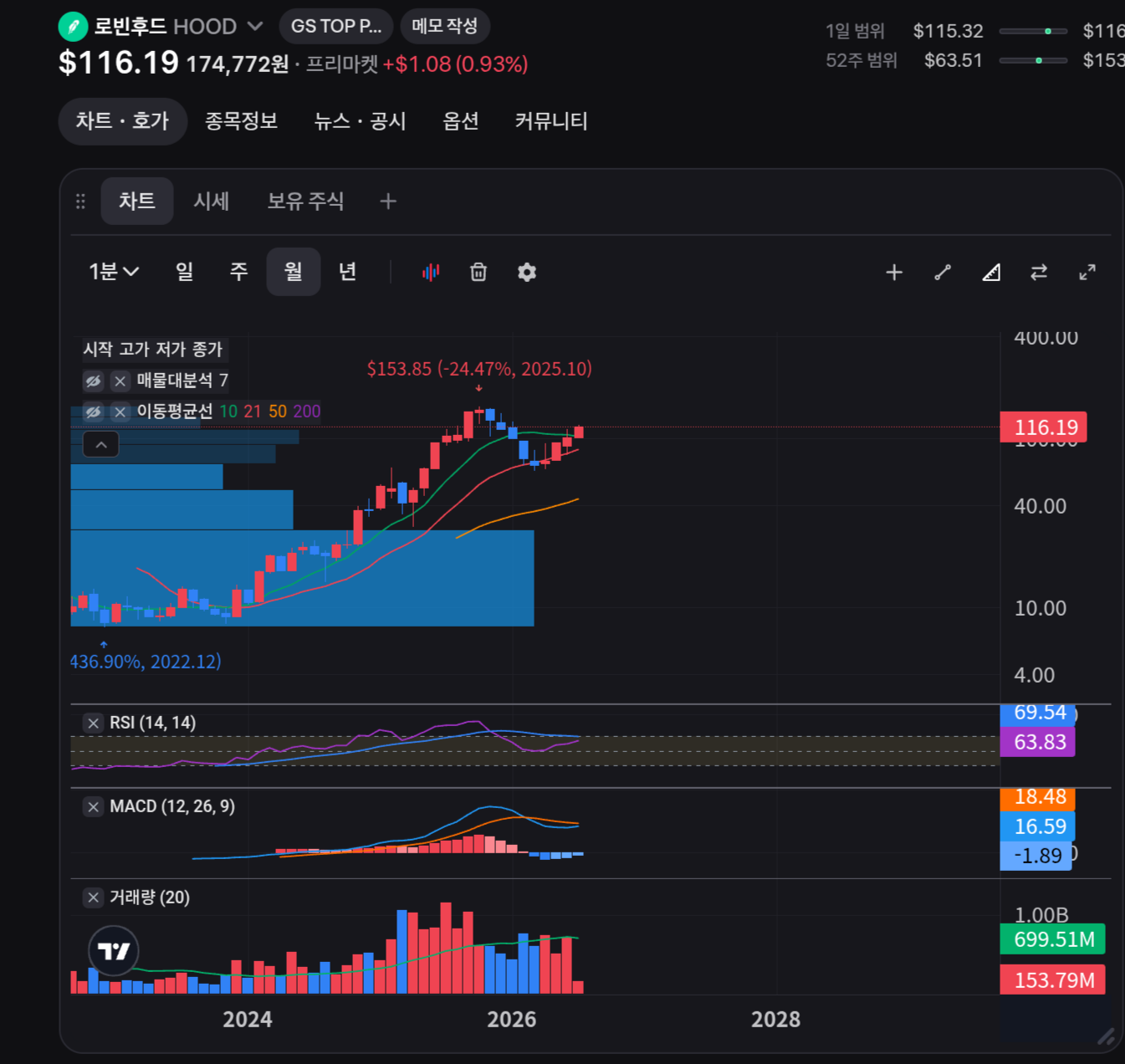1125x1064 pixels.
Task: Remove the 거래량 (20) indicator
Action: pyautogui.click(x=94, y=898)
